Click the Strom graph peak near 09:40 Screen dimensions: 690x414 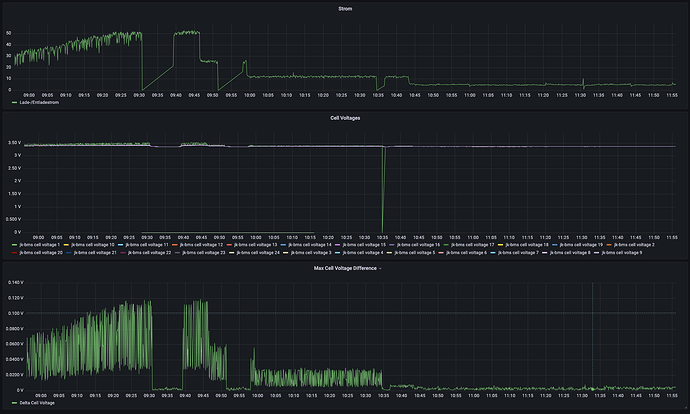pyautogui.click(x=186, y=32)
